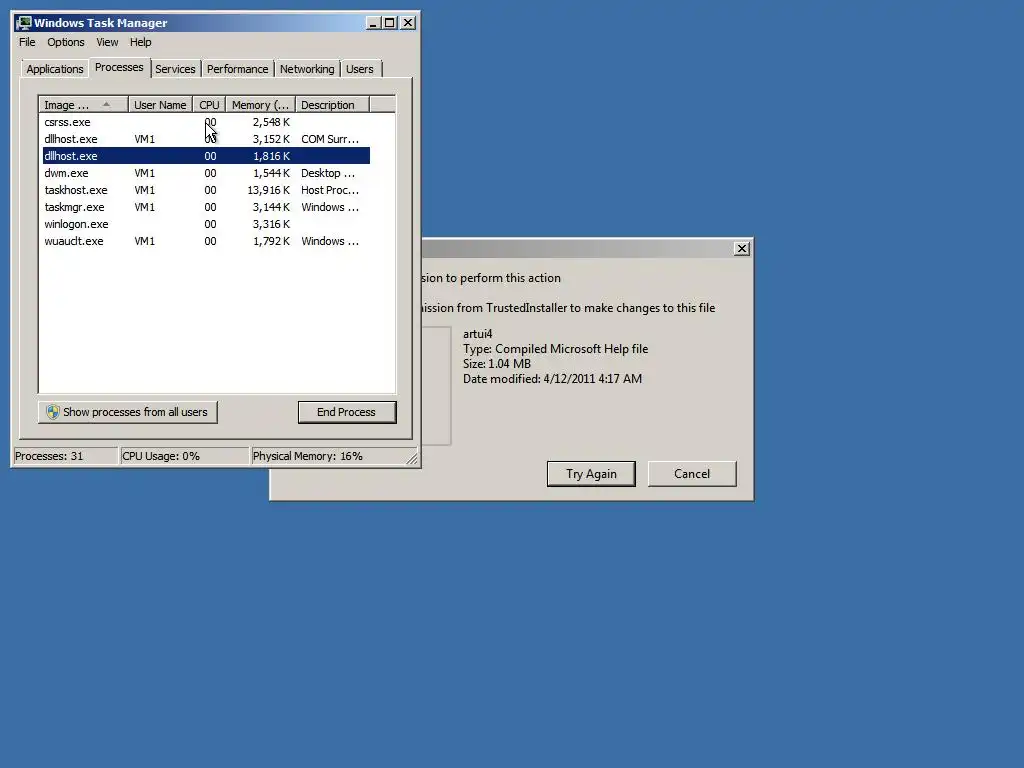Screen dimensions: 1024x768
Task: Switch to the Applications tab
Action: click(x=55, y=69)
